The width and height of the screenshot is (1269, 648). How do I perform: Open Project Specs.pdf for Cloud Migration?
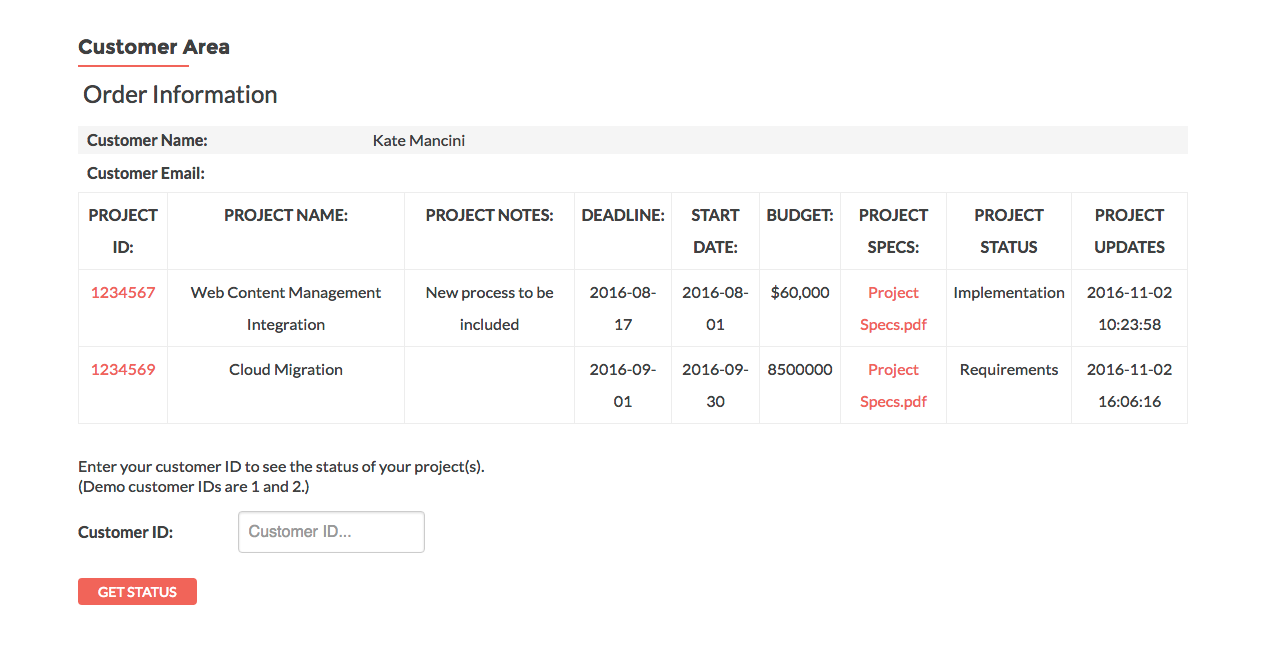pos(893,385)
